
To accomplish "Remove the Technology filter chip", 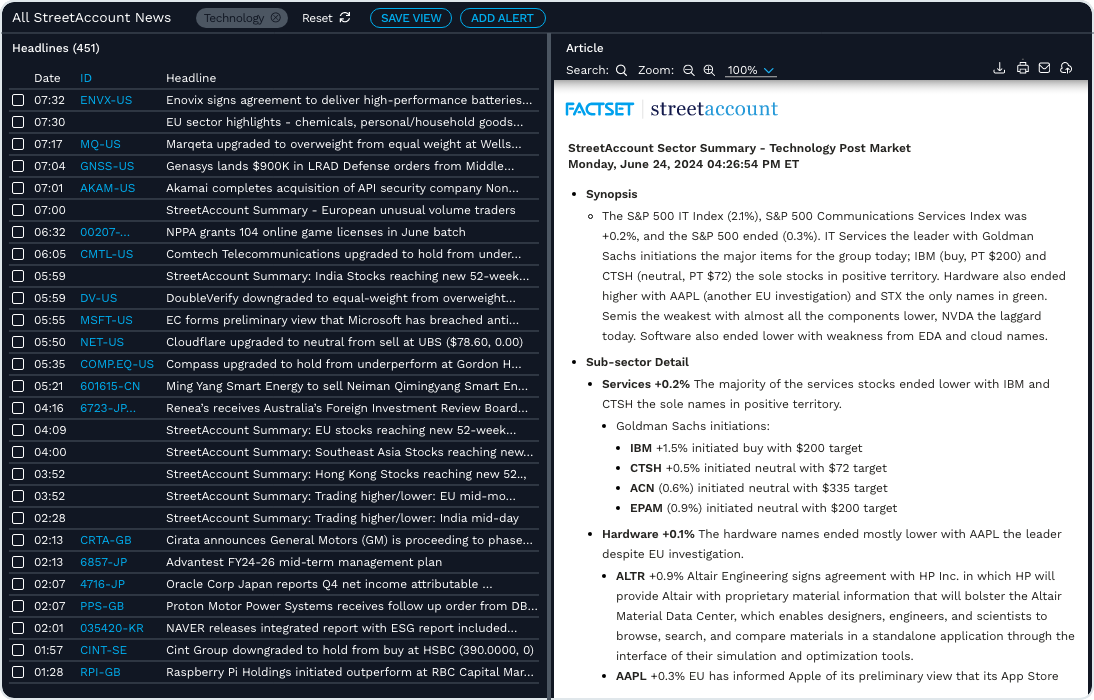I will [x=276, y=18].
